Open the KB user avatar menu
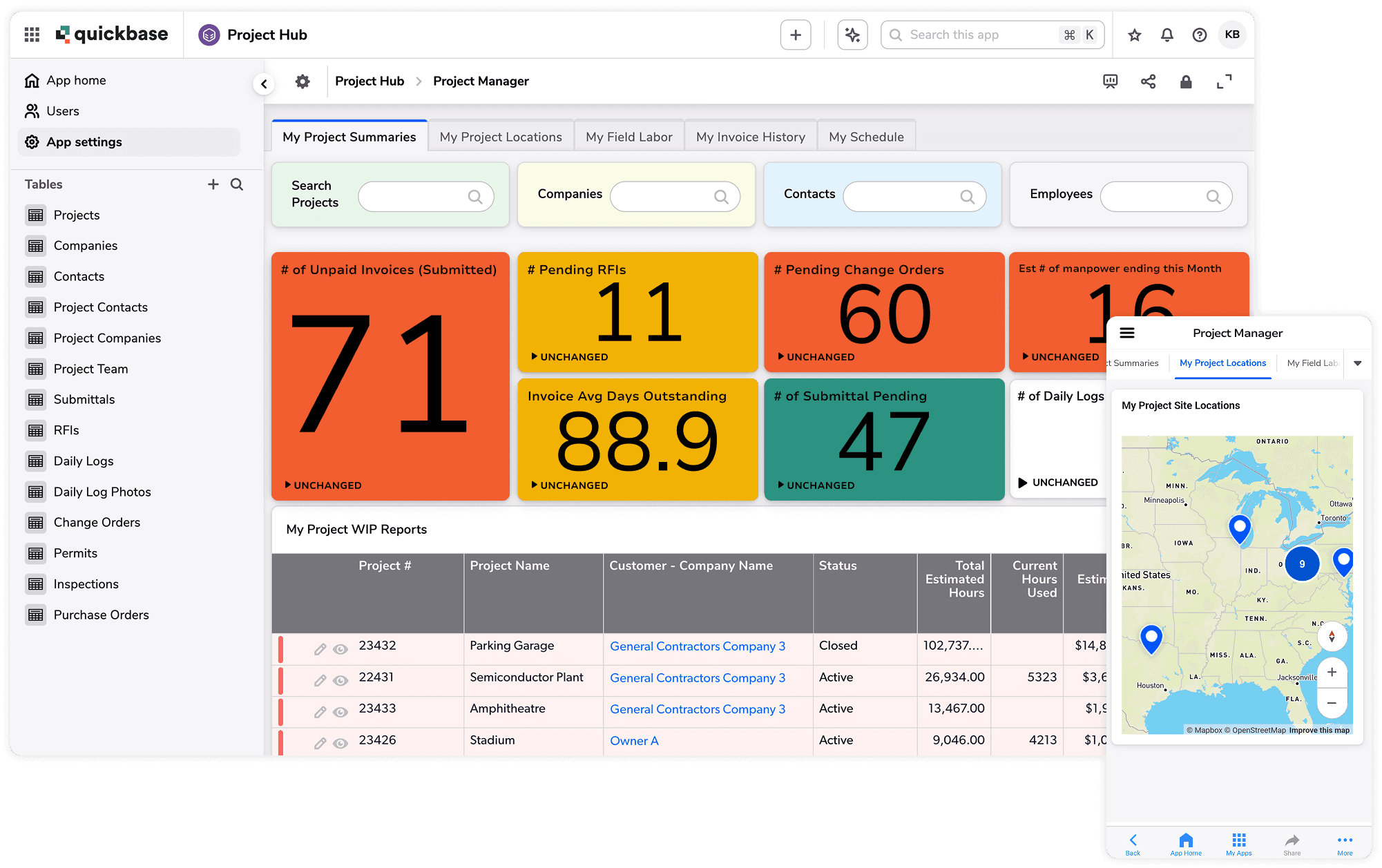This screenshot has width=1382, height=868. [1232, 35]
